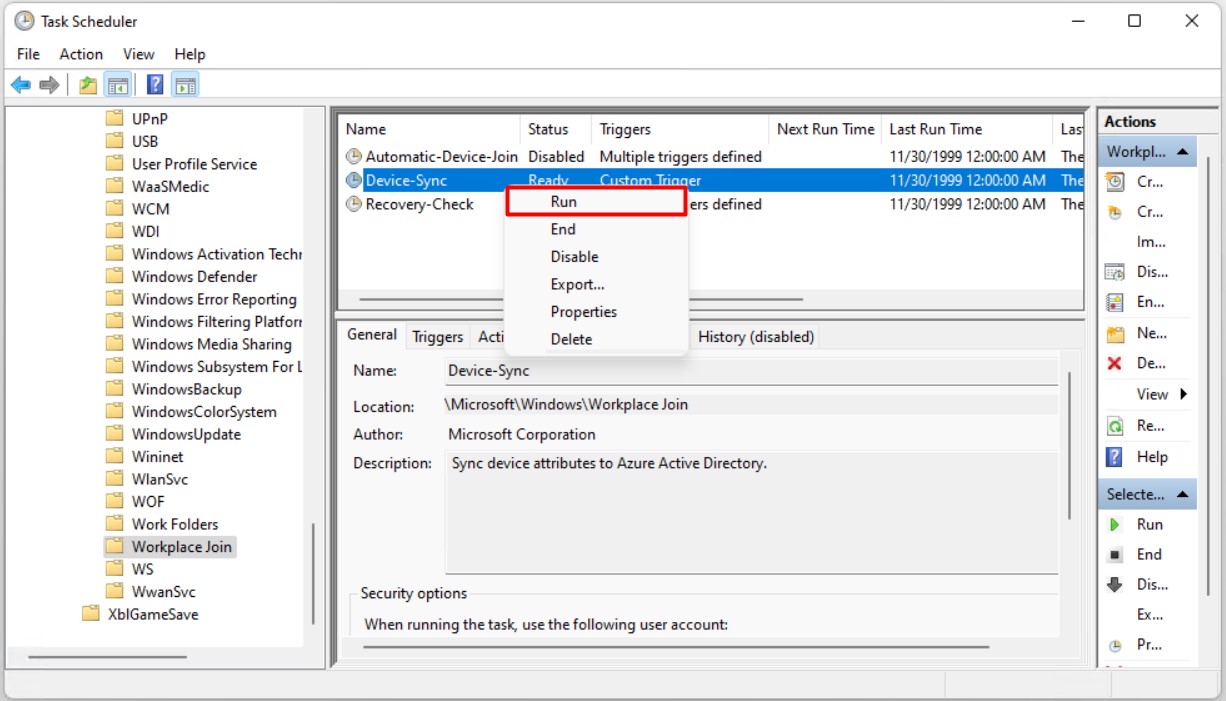Select the User Profile Service folder
This screenshot has height=701, width=1226.
point(194,164)
